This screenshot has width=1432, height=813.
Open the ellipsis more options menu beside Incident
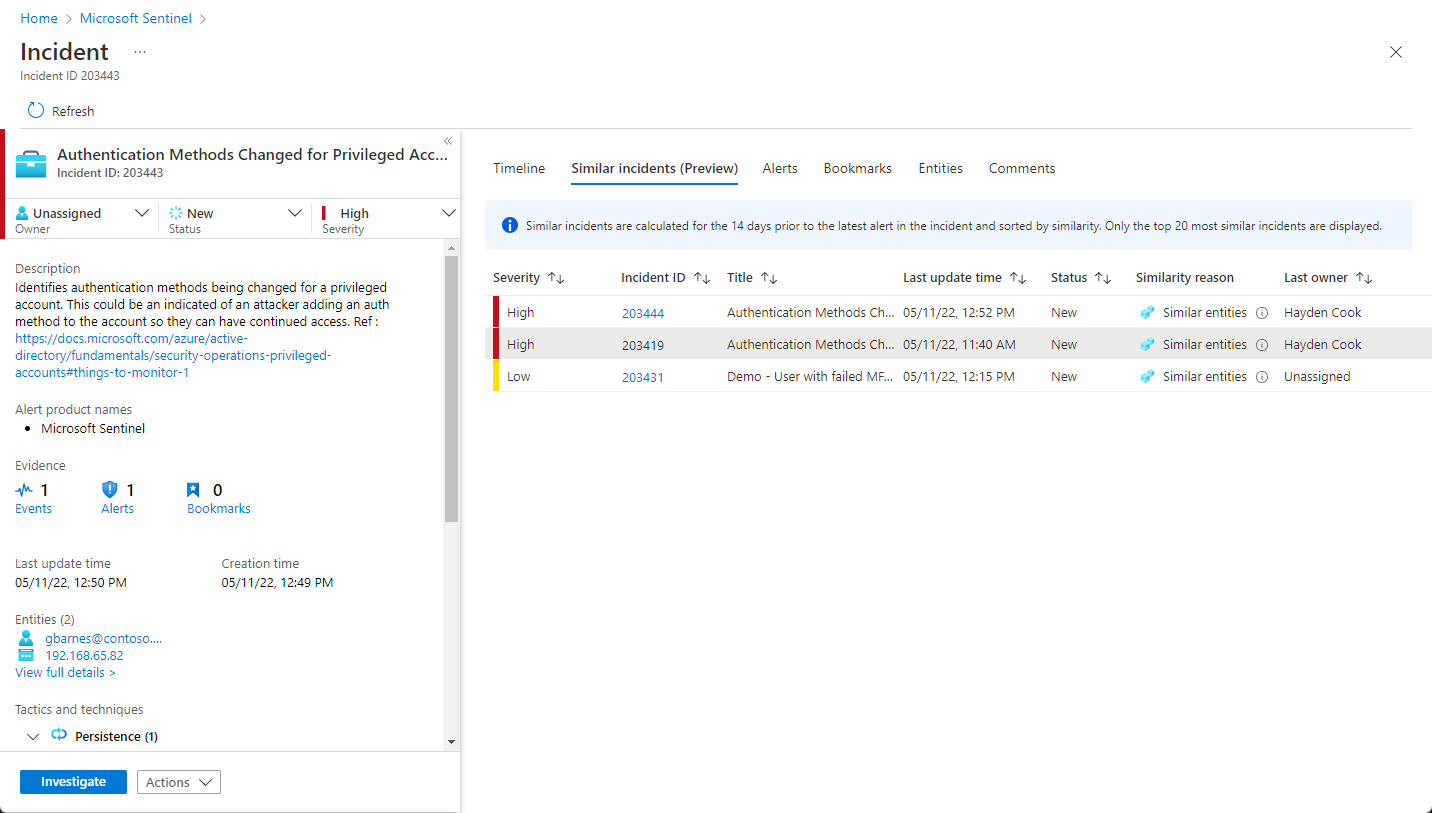tap(140, 52)
